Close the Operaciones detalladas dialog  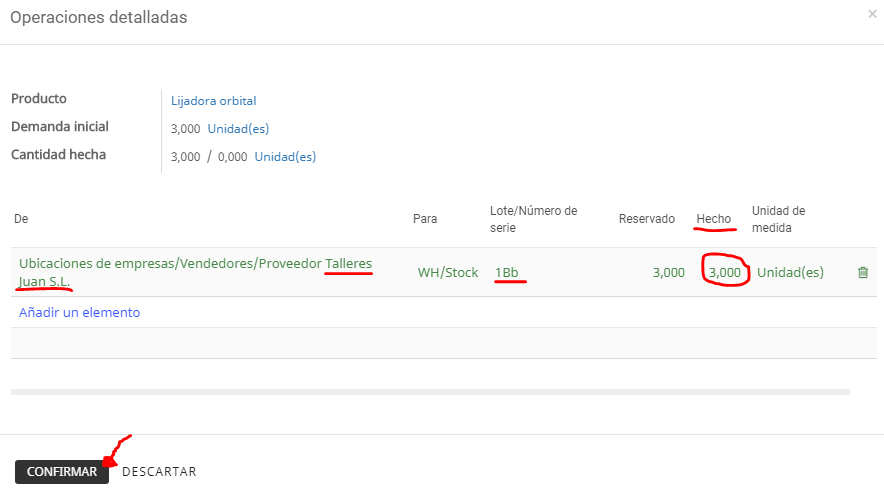(872, 14)
